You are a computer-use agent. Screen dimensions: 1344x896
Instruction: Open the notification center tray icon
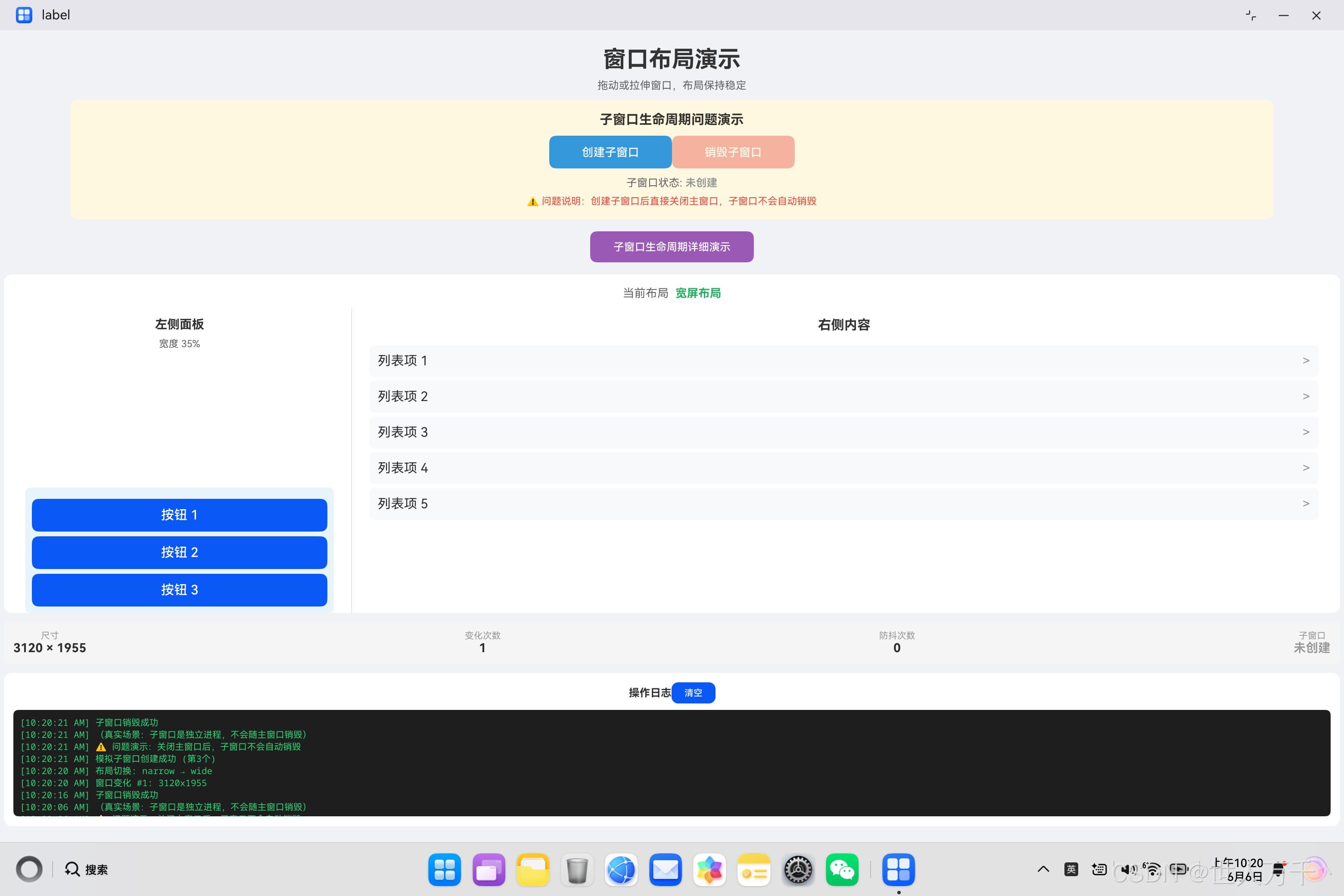(x=1279, y=869)
